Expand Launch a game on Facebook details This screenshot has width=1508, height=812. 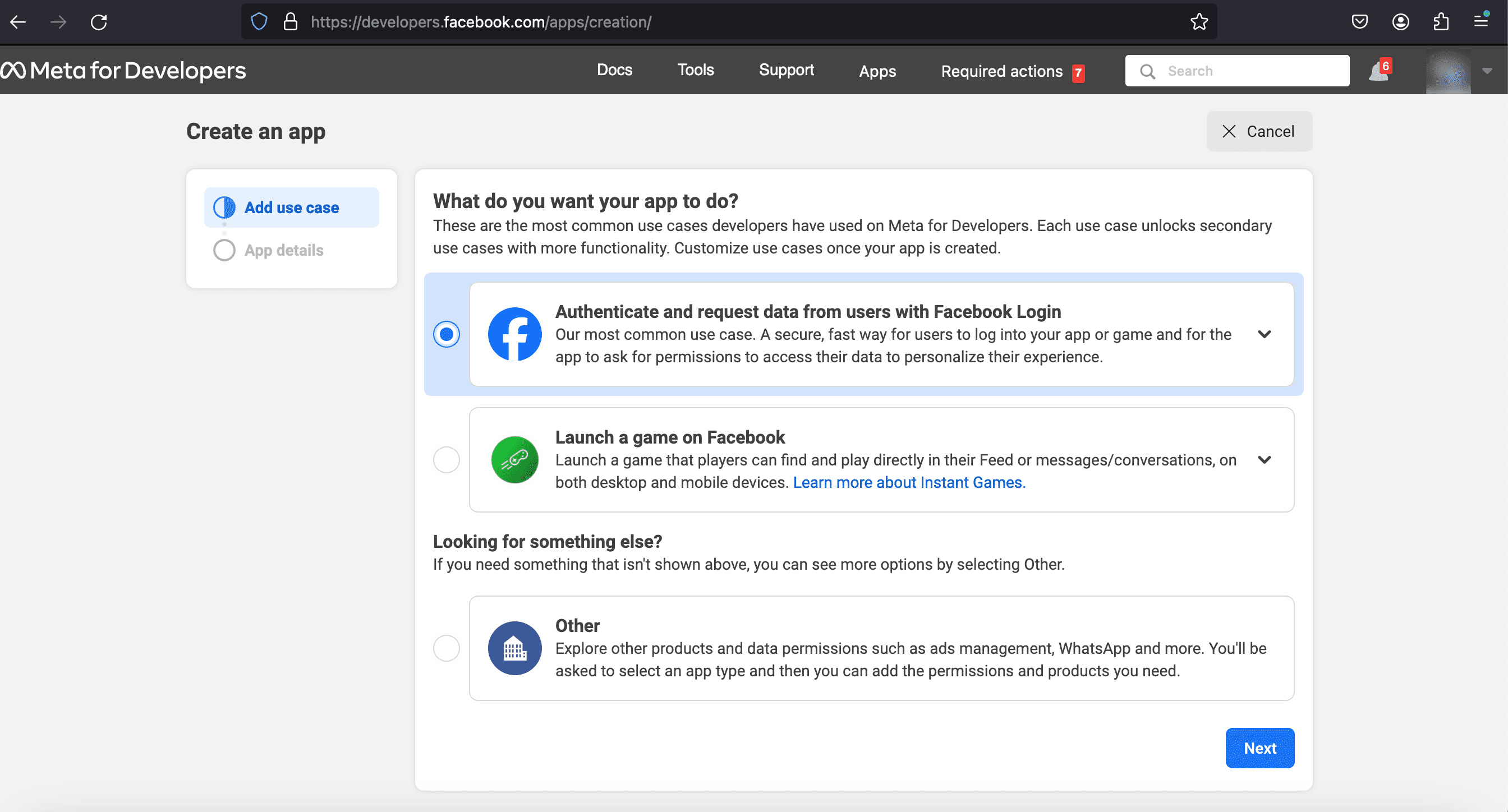1265,460
